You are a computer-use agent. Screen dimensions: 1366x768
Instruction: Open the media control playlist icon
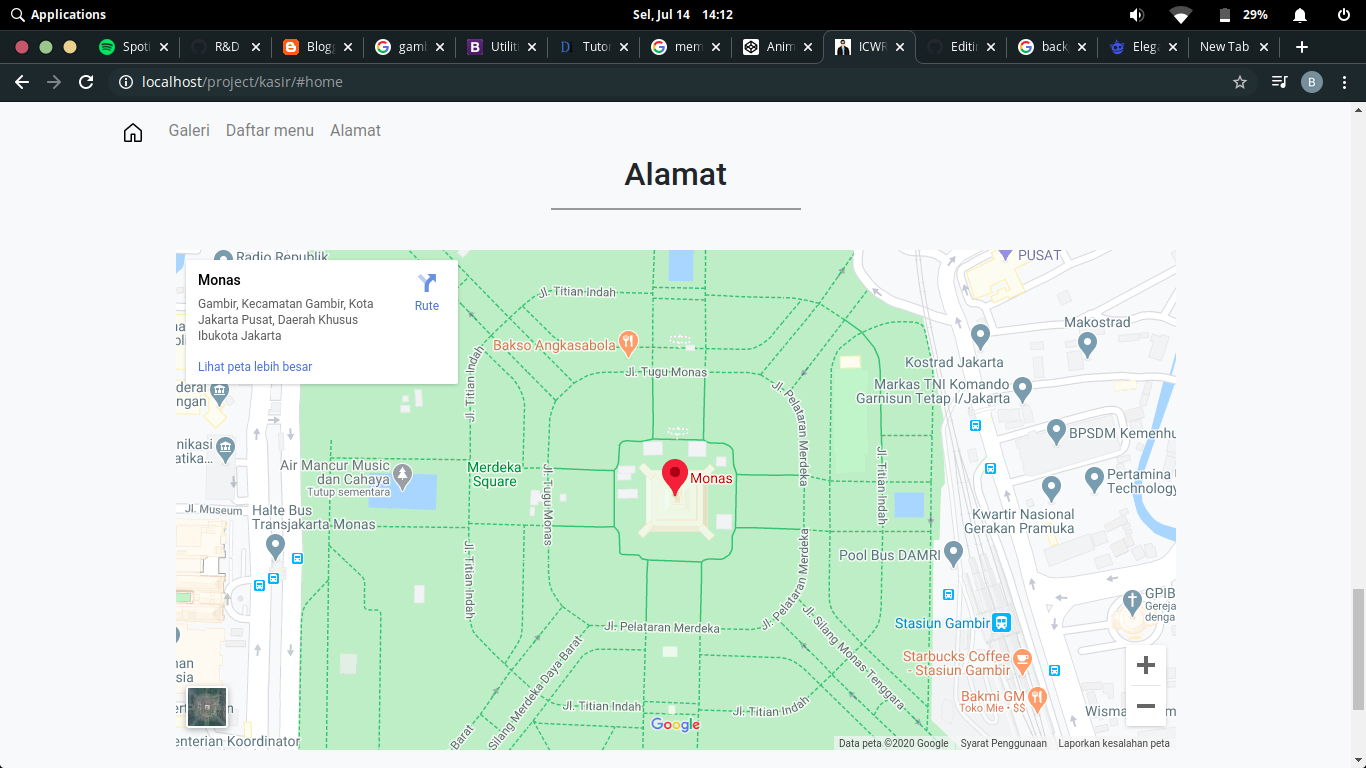1279,82
